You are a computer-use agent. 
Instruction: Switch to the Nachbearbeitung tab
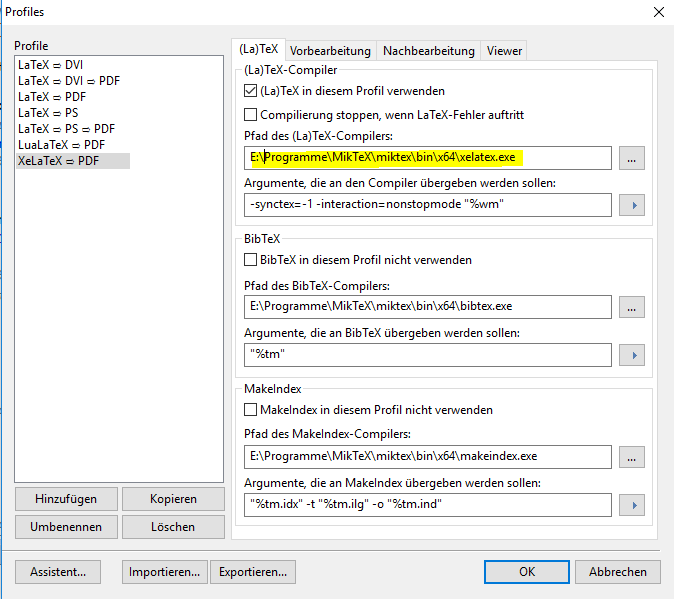point(428,51)
